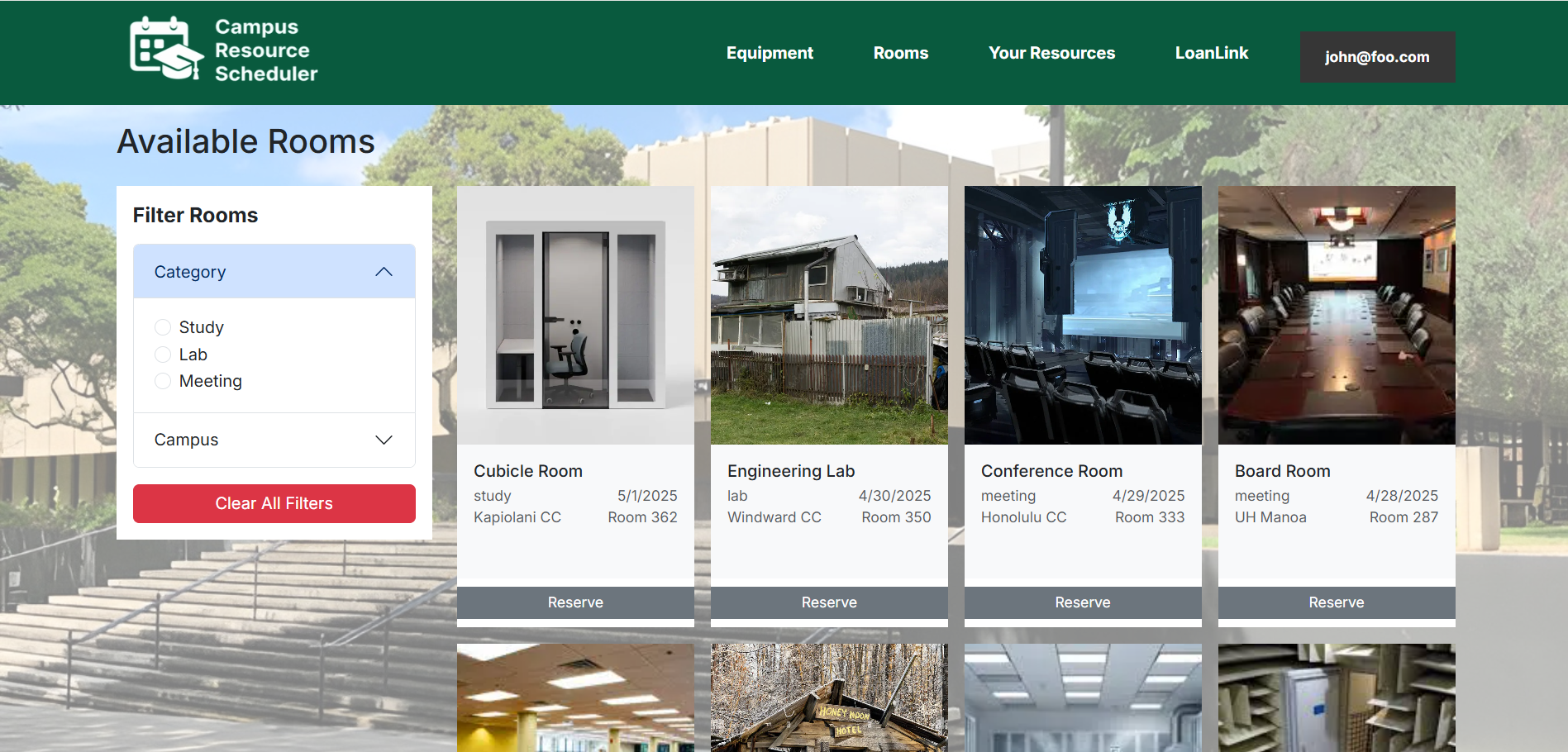1568x752 pixels.
Task: Click the Campus Resource Scheduler calendar logo
Action: pyautogui.click(x=166, y=49)
